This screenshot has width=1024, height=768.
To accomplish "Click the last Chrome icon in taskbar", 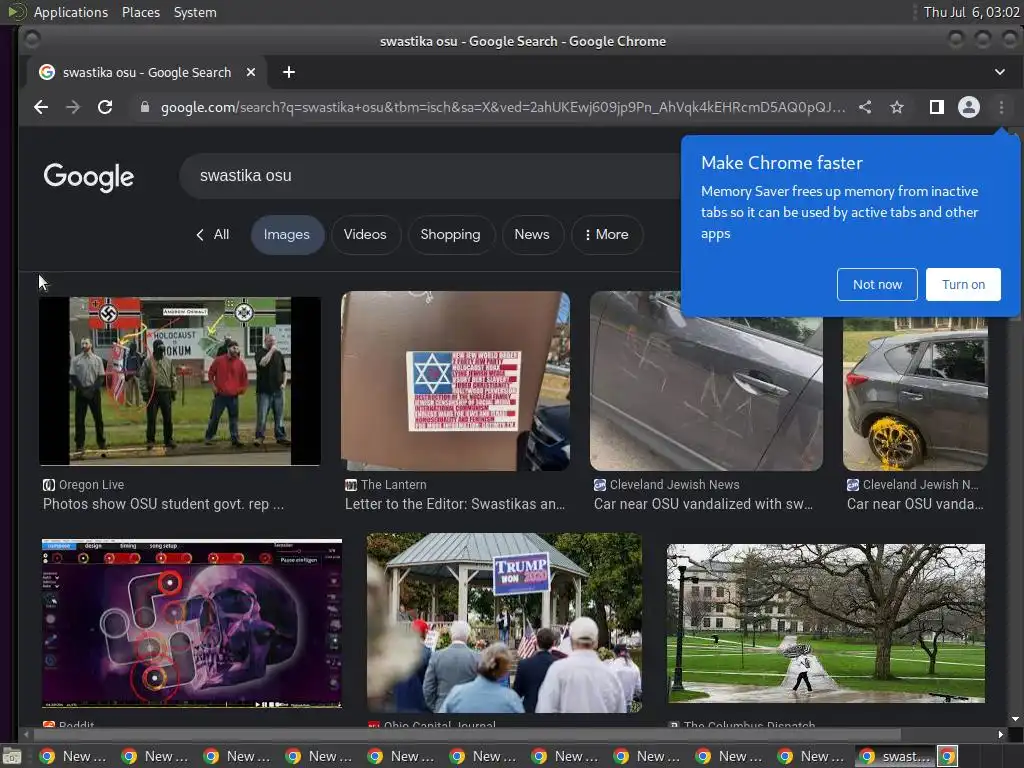I will pos(948,756).
